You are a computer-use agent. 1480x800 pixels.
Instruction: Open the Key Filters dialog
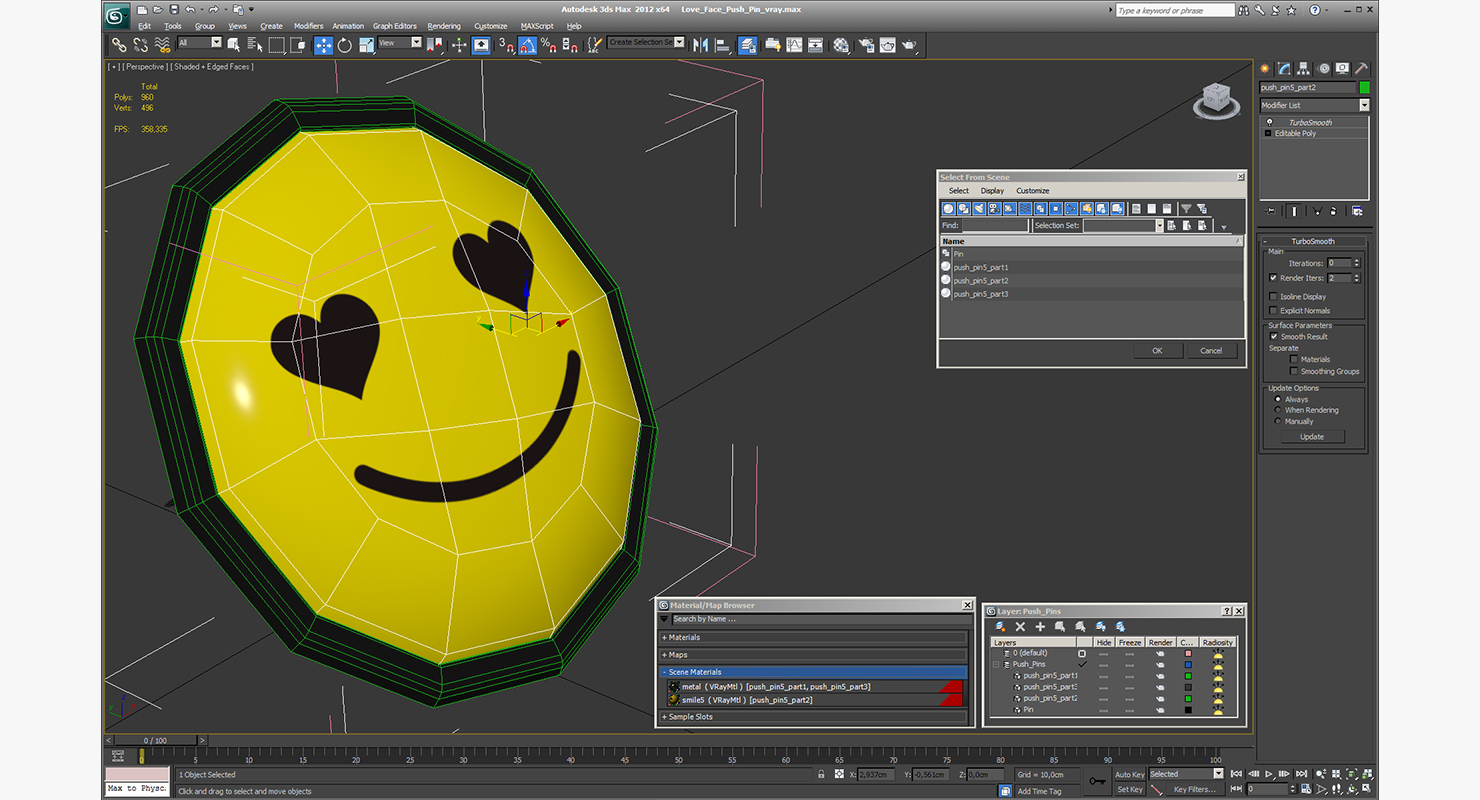tap(1194, 790)
